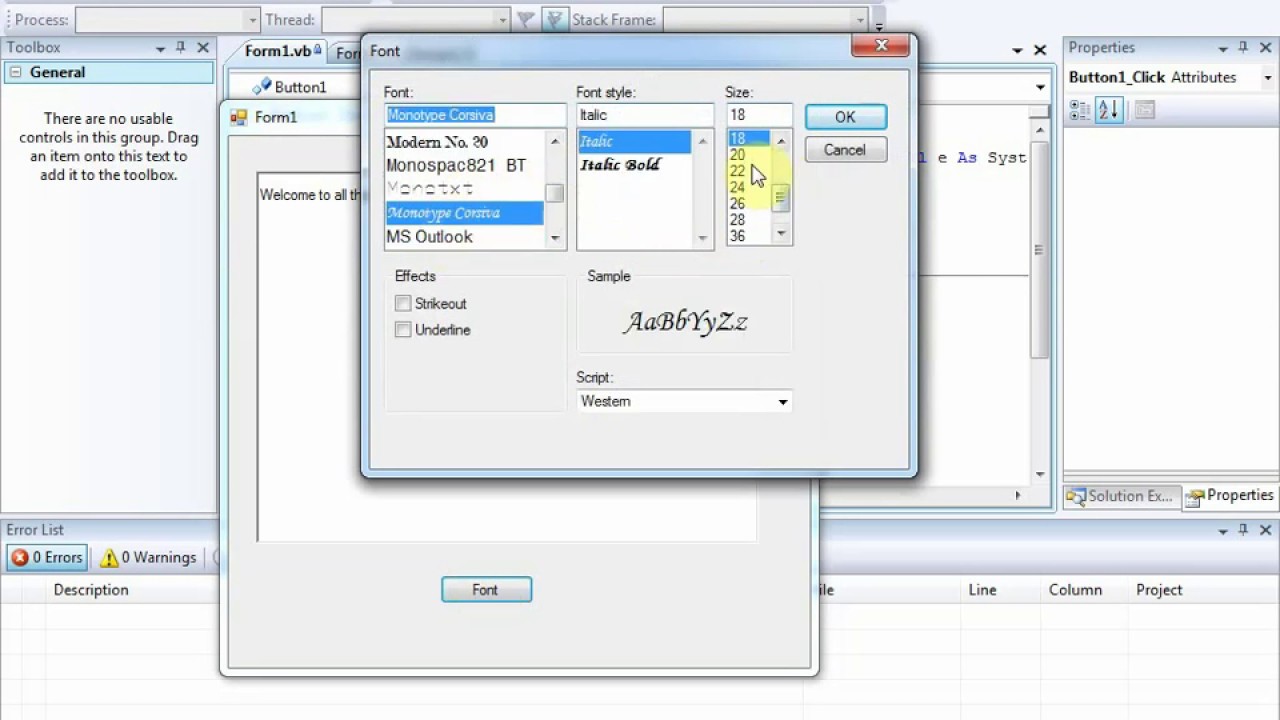Click the Alphabetical sort icon in Properties
1280x720 pixels.
point(1109,110)
